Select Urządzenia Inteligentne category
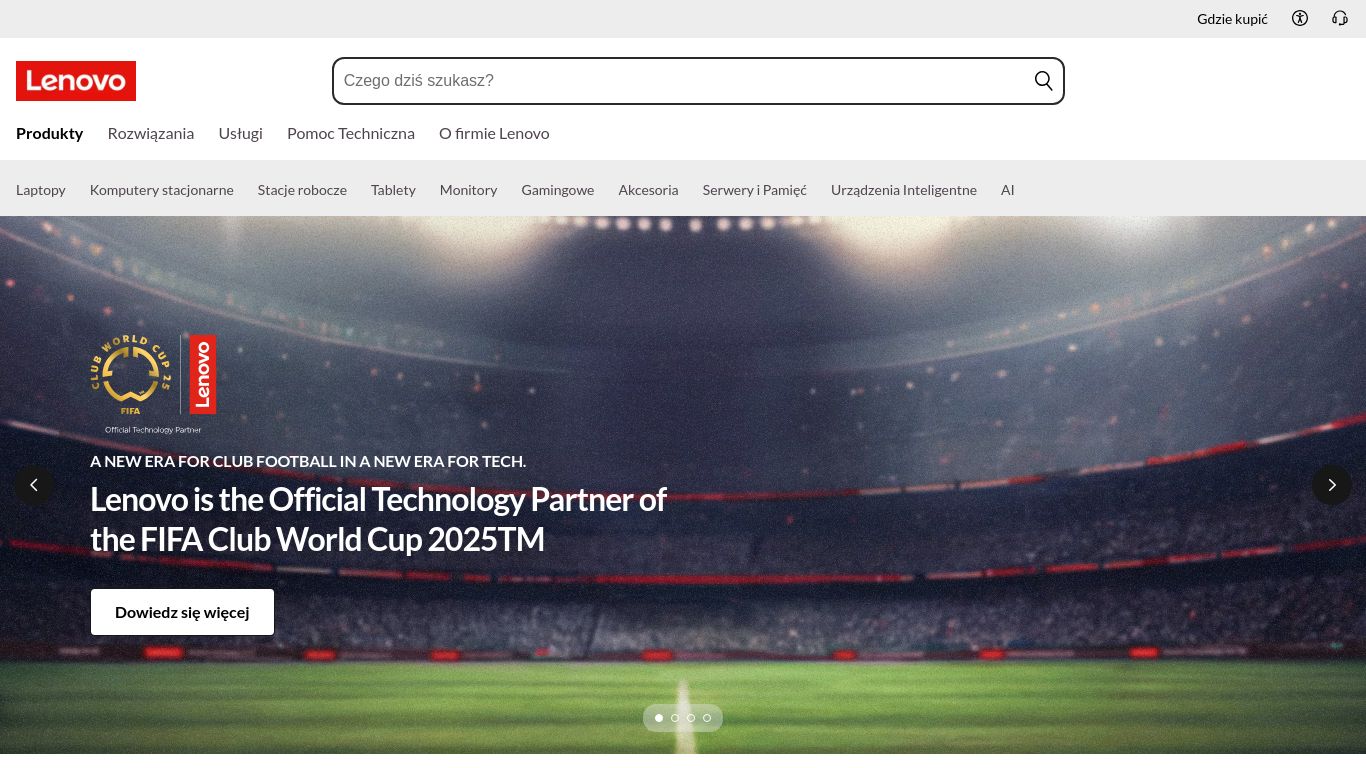 pos(904,190)
